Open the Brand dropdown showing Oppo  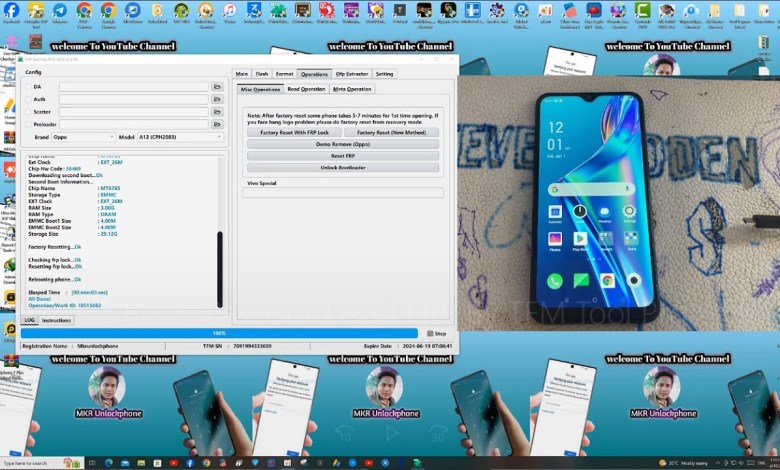[x=83, y=137]
